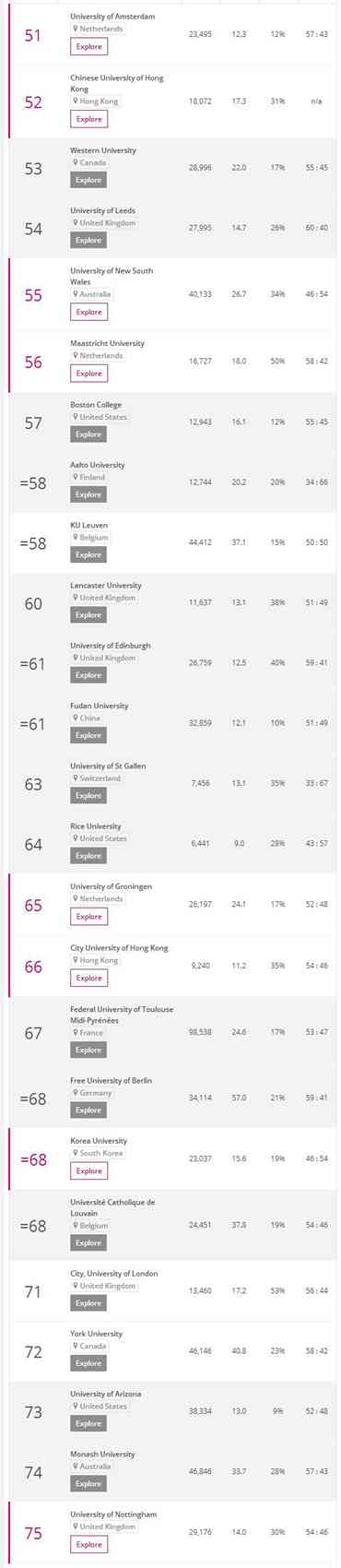The image size is (341, 1568).
Task: Click the Switzerland location pin under St Gallen
Action: (76, 778)
